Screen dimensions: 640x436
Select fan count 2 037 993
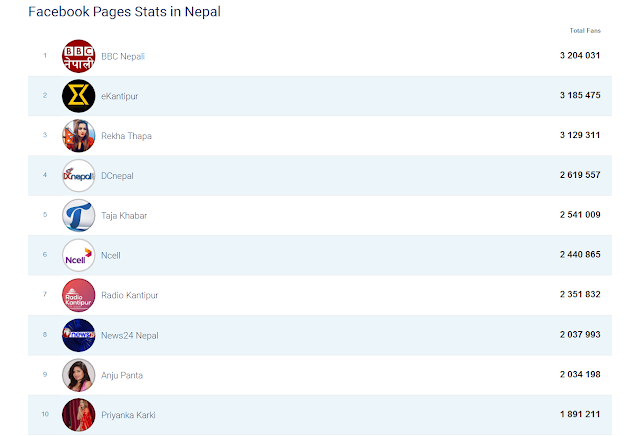coord(580,334)
